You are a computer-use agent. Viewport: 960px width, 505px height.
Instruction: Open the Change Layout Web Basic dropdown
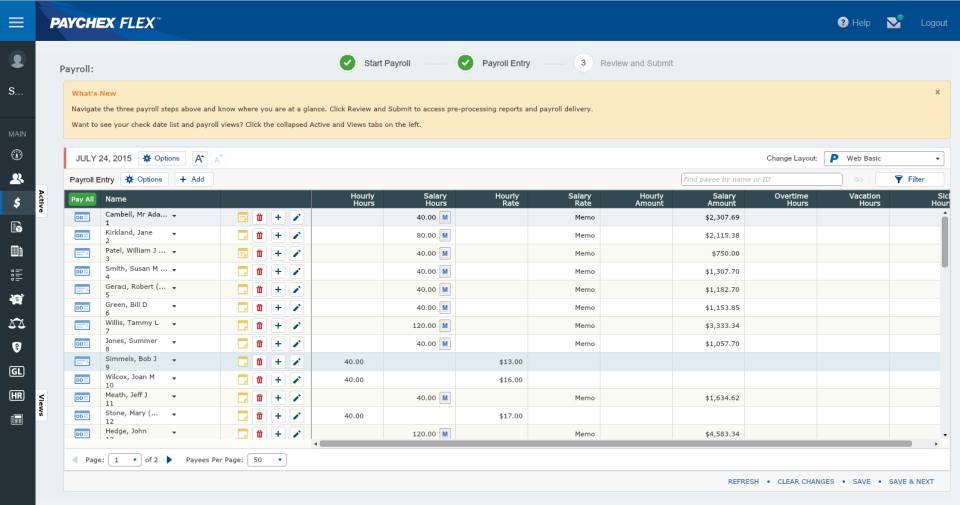coord(884,158)
